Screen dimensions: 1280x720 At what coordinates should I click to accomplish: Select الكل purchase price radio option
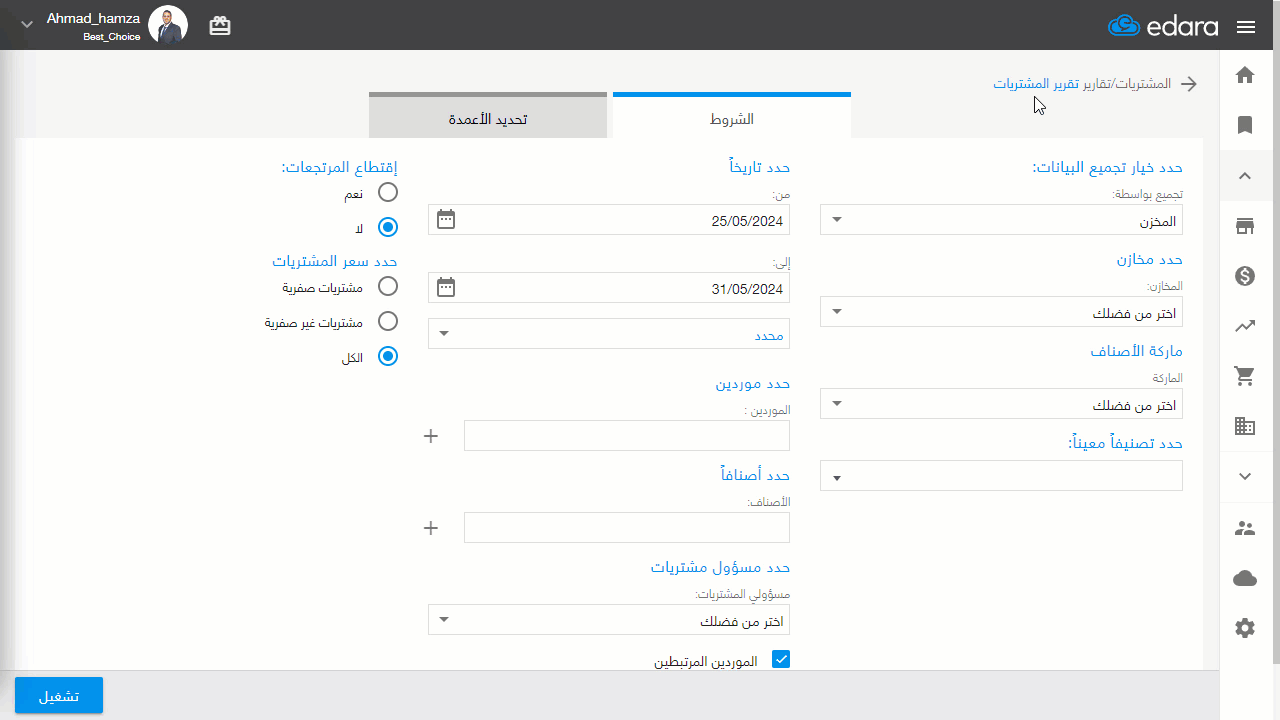click(x=388, y=356)
